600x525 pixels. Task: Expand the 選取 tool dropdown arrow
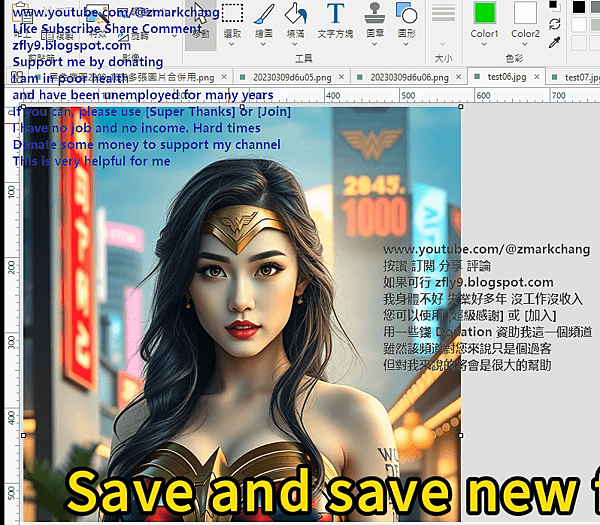coord(232,44)
